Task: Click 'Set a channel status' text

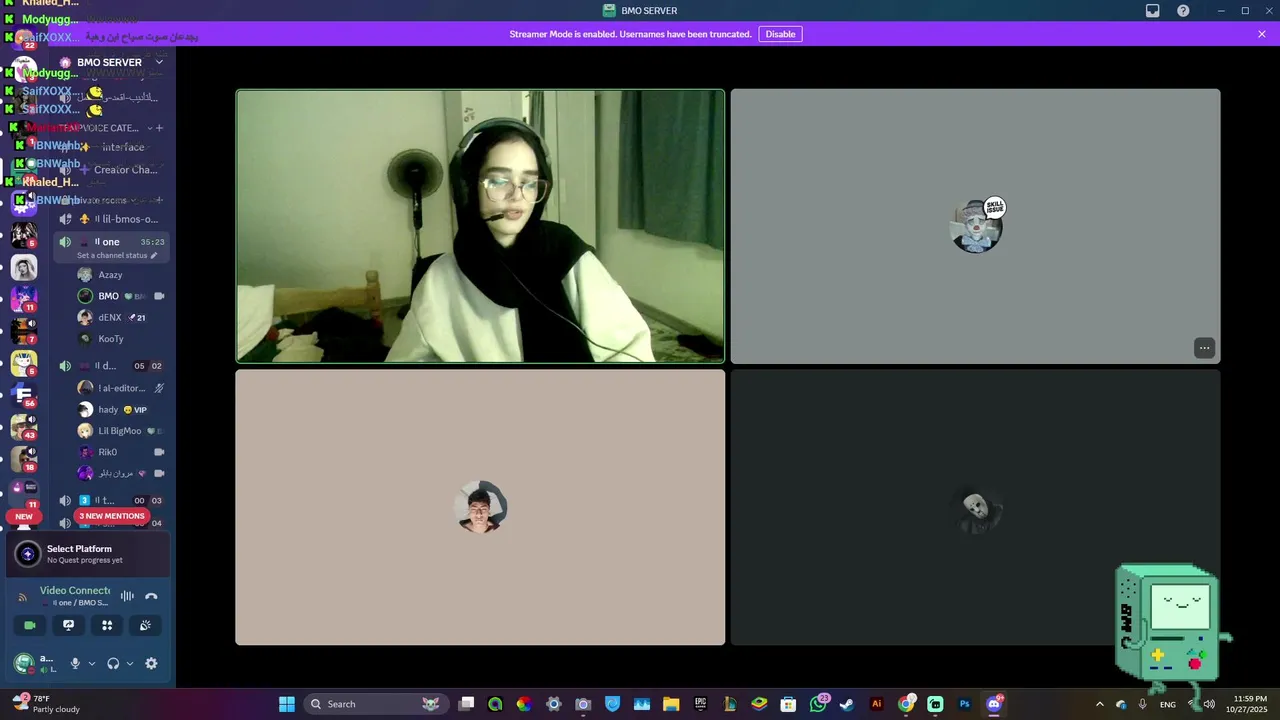Action: (x=112, y=256)
